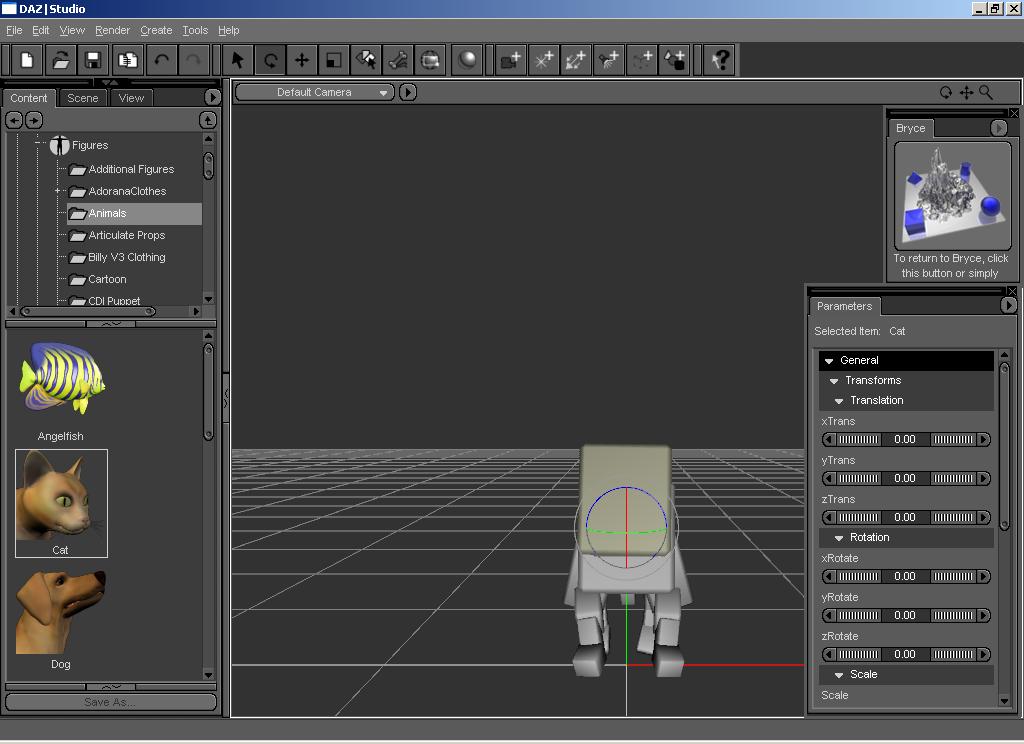Screen dimensions: 1024x744
Task: Open the Tools menu
Action: pos(195,30)
